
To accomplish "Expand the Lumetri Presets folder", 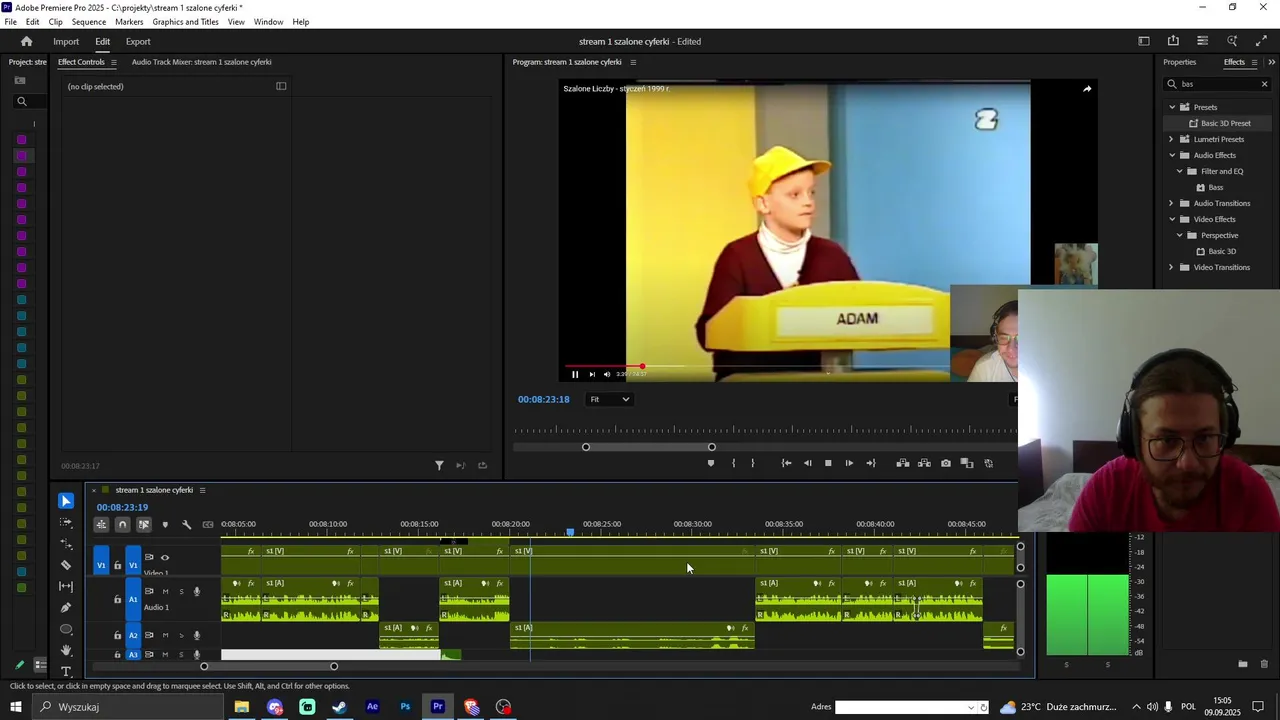I will [x=1172, y=139].
